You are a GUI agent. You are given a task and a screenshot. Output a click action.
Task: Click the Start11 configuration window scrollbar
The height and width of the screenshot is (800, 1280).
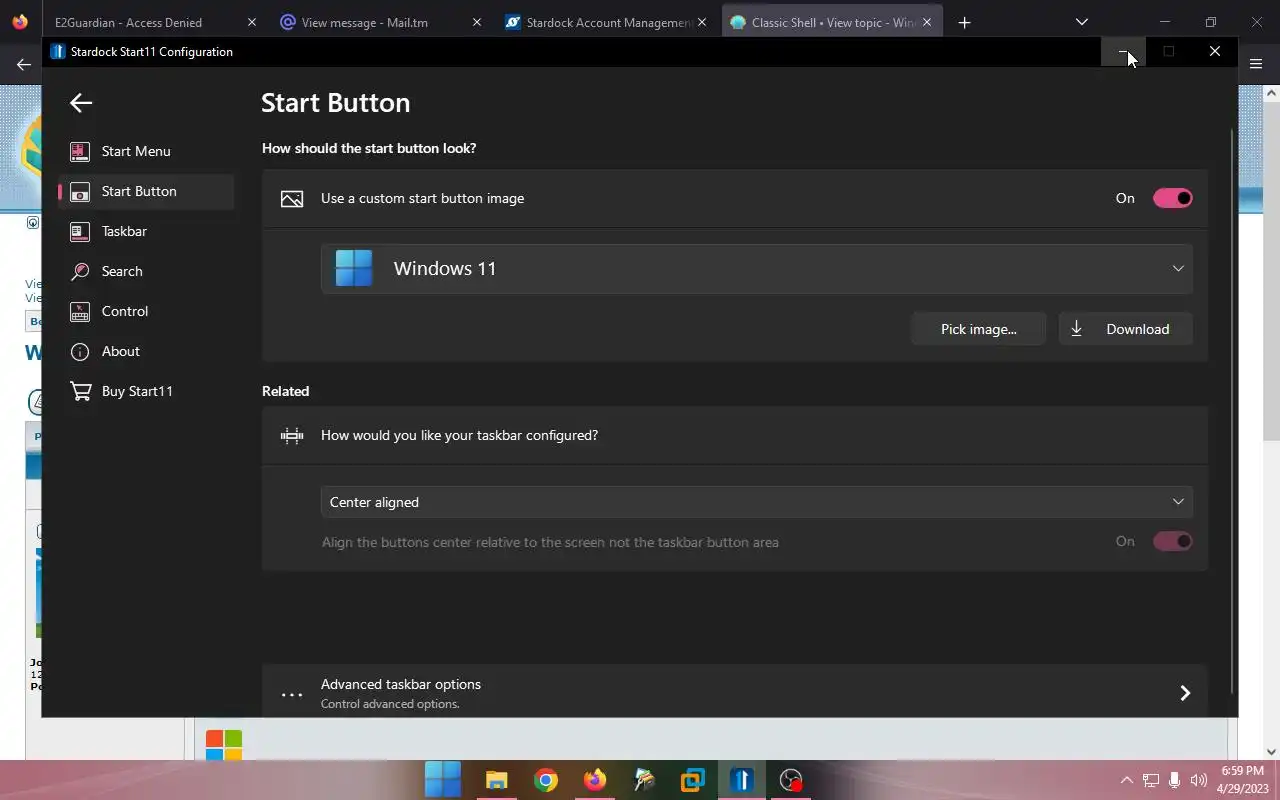point(1232,411)
